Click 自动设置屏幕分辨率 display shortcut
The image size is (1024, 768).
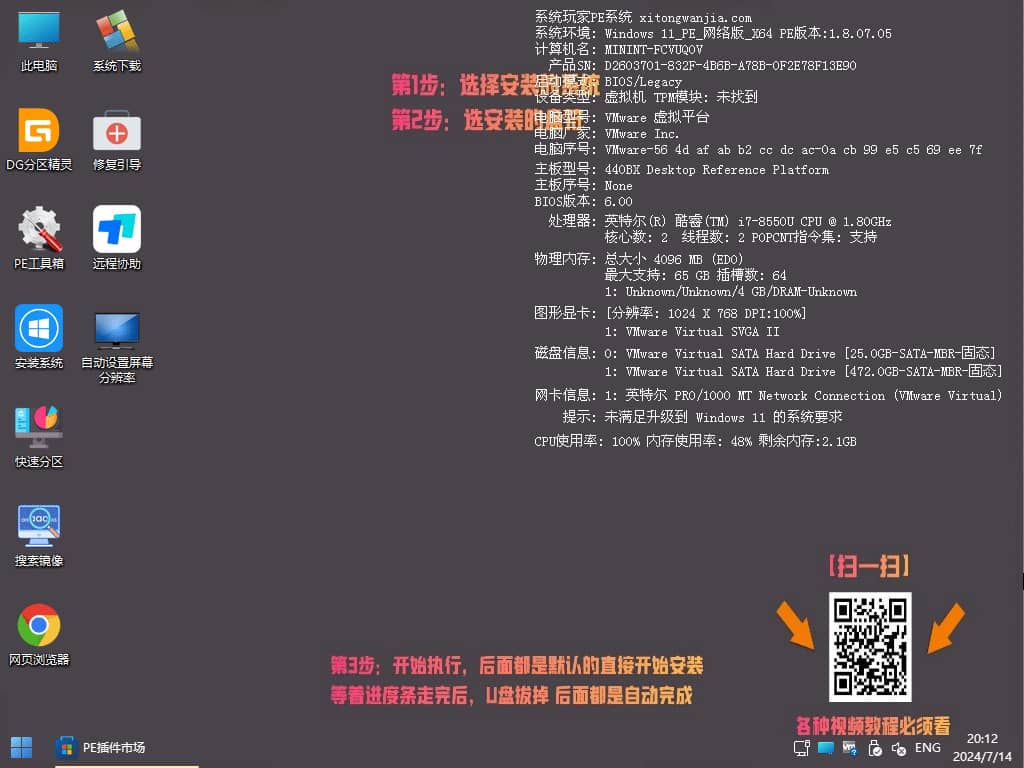(117, 346)
